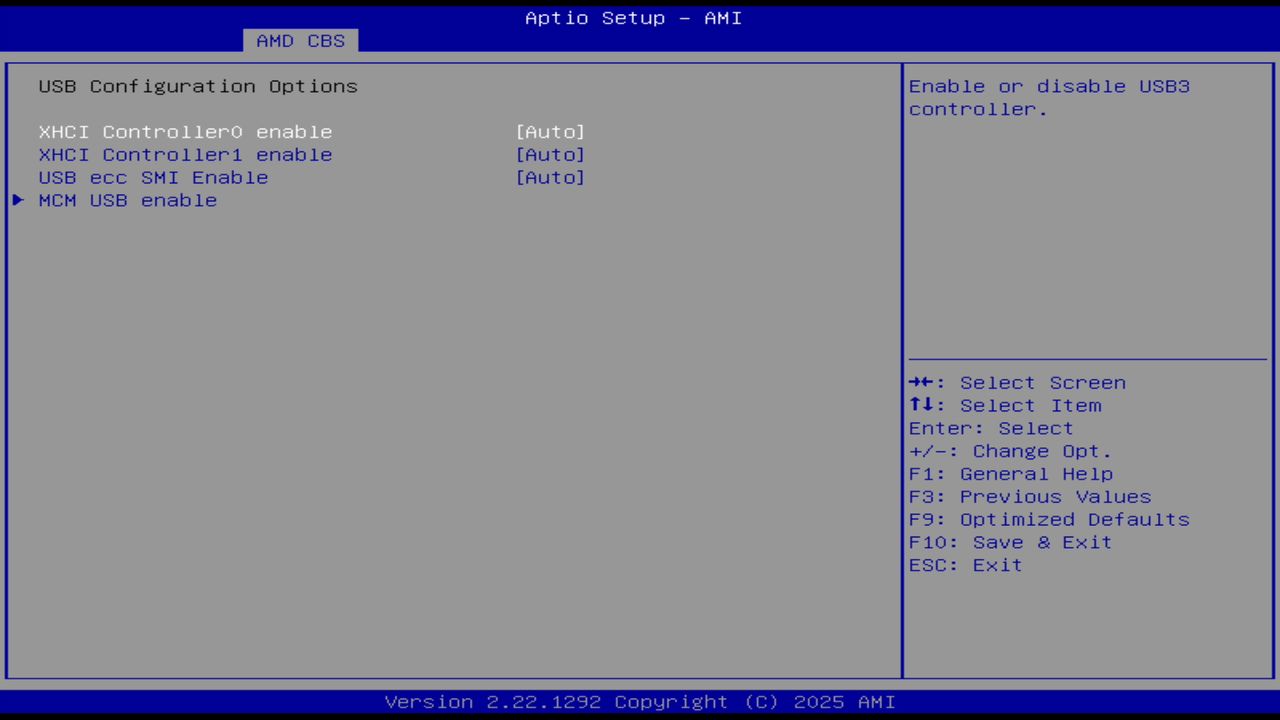Change the XHCI Controller0 [Auto] value
The width and height of the screenshot is (1280, 720).
tap(550, 132)
